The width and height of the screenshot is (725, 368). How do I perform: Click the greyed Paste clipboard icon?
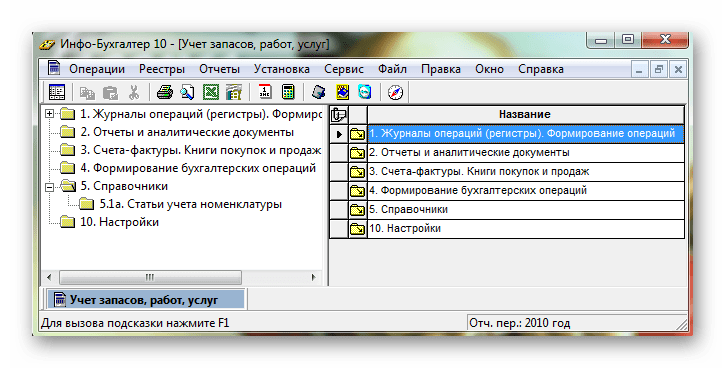pos(110,92)
